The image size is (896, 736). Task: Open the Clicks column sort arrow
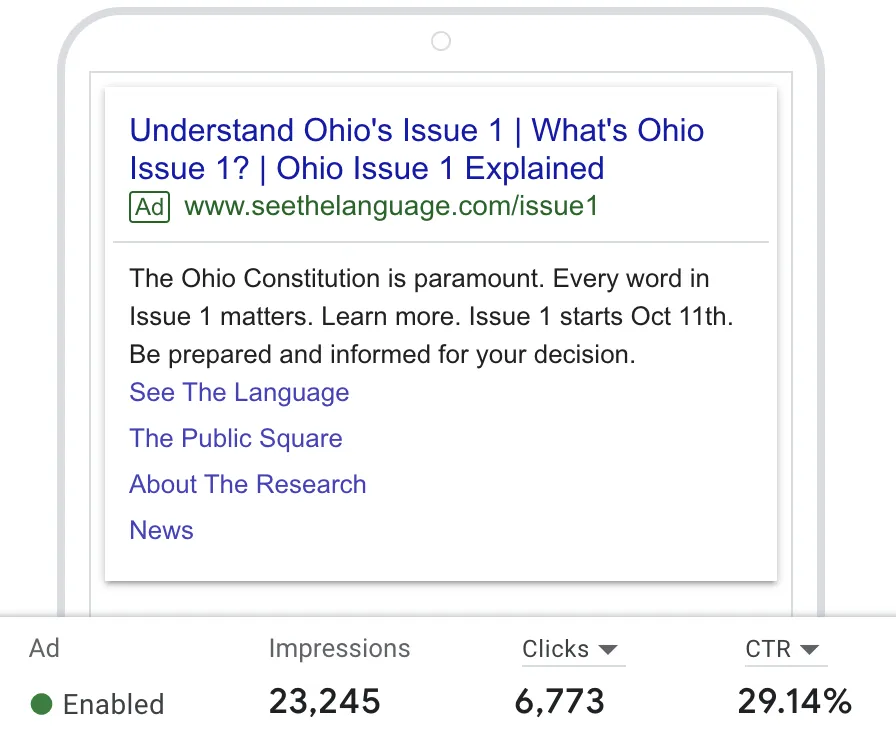point(608,650)
